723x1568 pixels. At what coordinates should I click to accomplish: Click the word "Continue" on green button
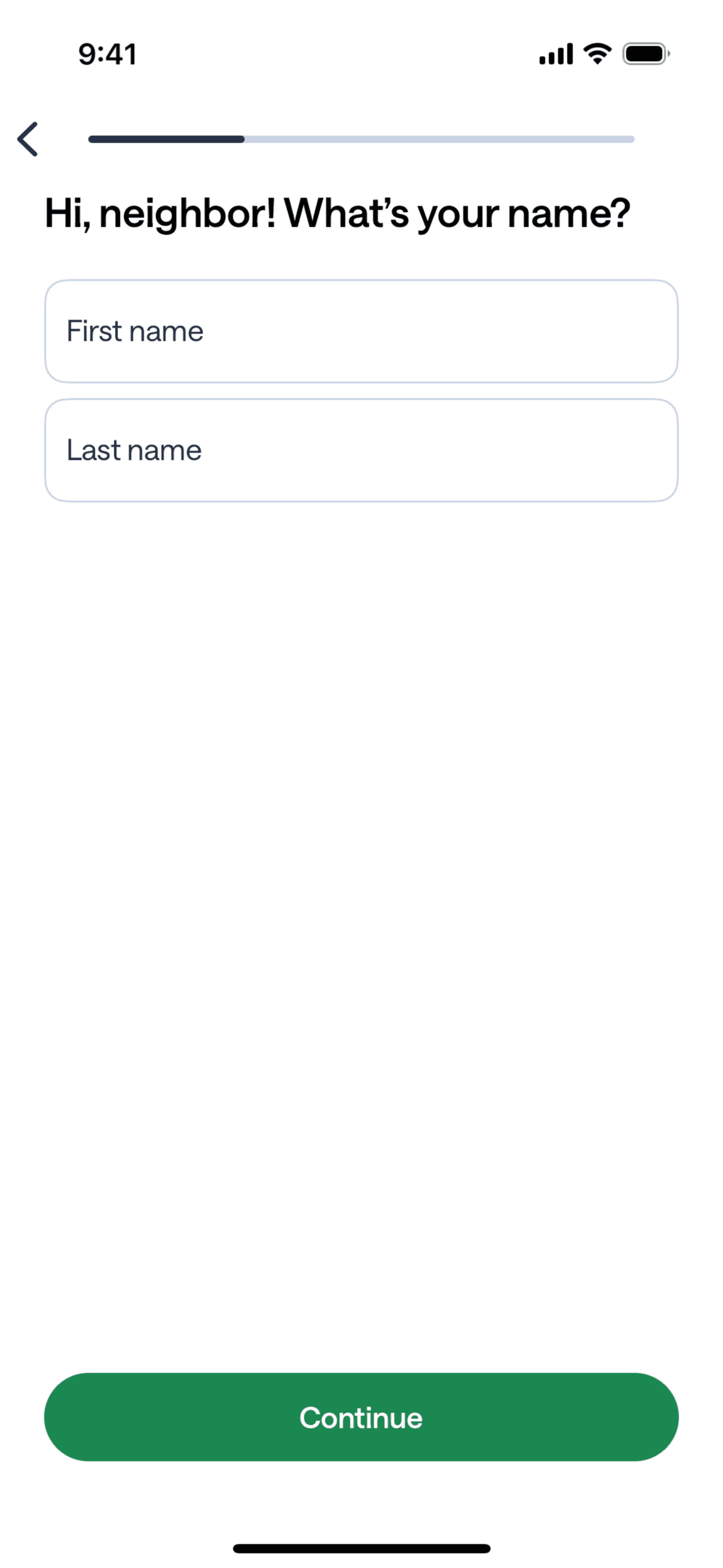click(x=361, y=1418)
